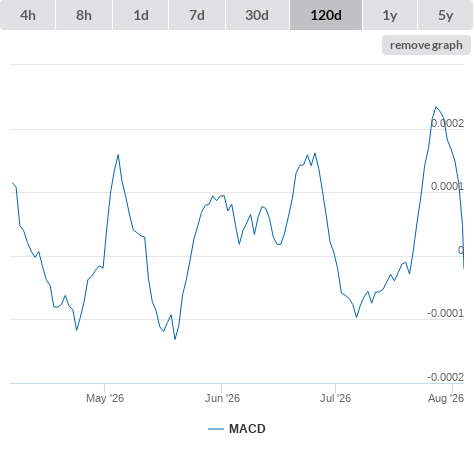
Task: Click the 0.0002 y-axis label
Action: 447,123
